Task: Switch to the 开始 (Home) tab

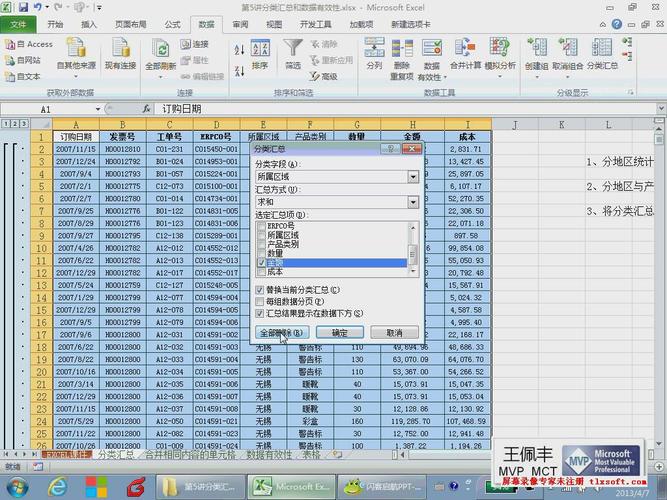Action: (55, 25)
